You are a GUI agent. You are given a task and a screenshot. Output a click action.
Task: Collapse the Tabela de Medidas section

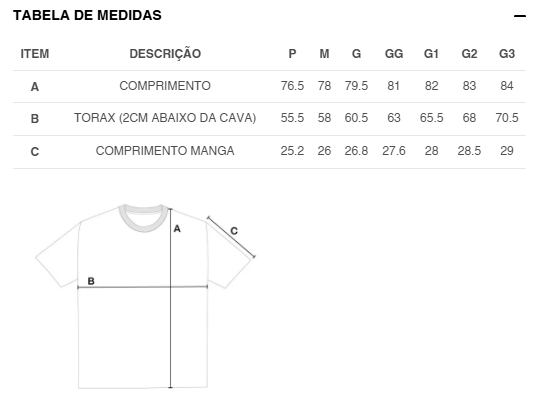pyautogui.click(x=520, y=16)
